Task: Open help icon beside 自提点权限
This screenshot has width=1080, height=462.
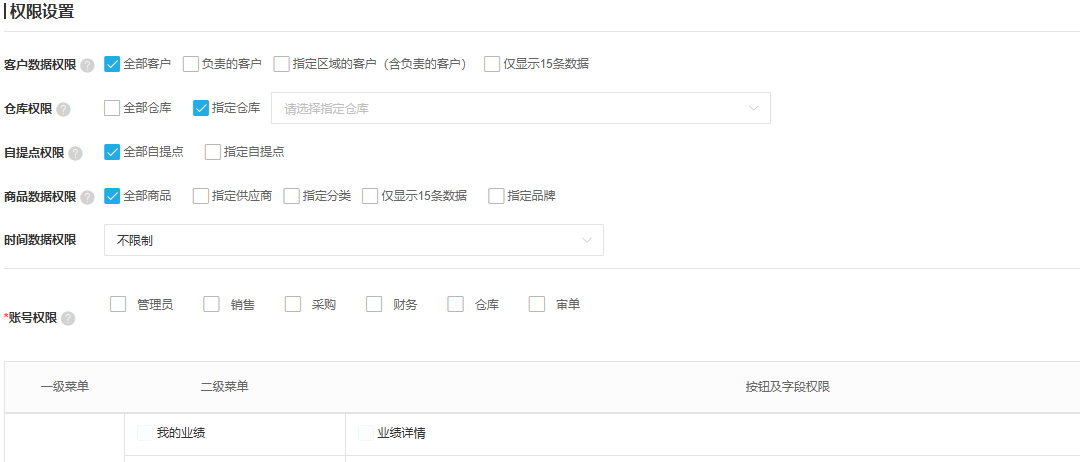Action: [75, 154]
